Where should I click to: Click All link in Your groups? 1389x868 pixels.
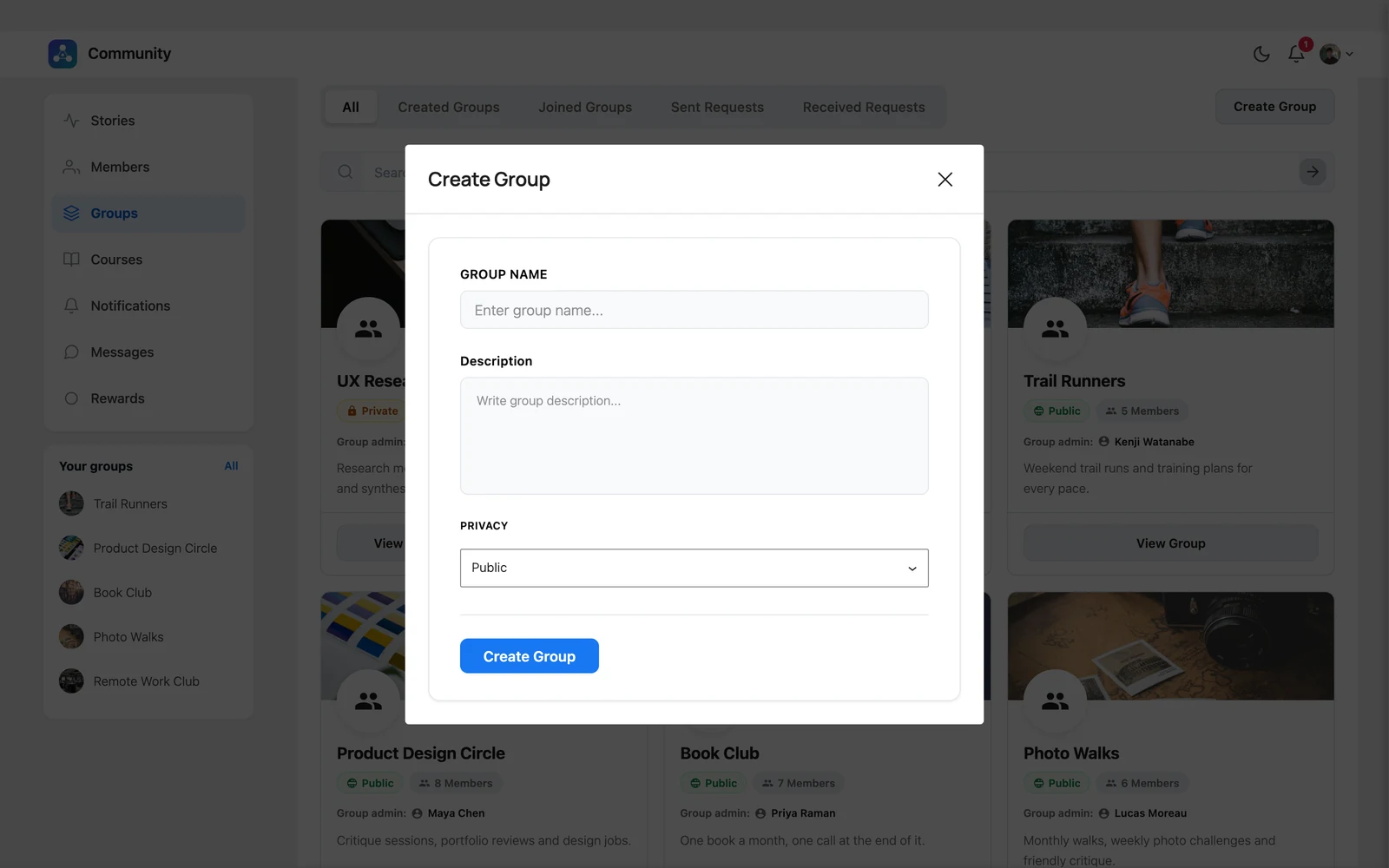231,466
